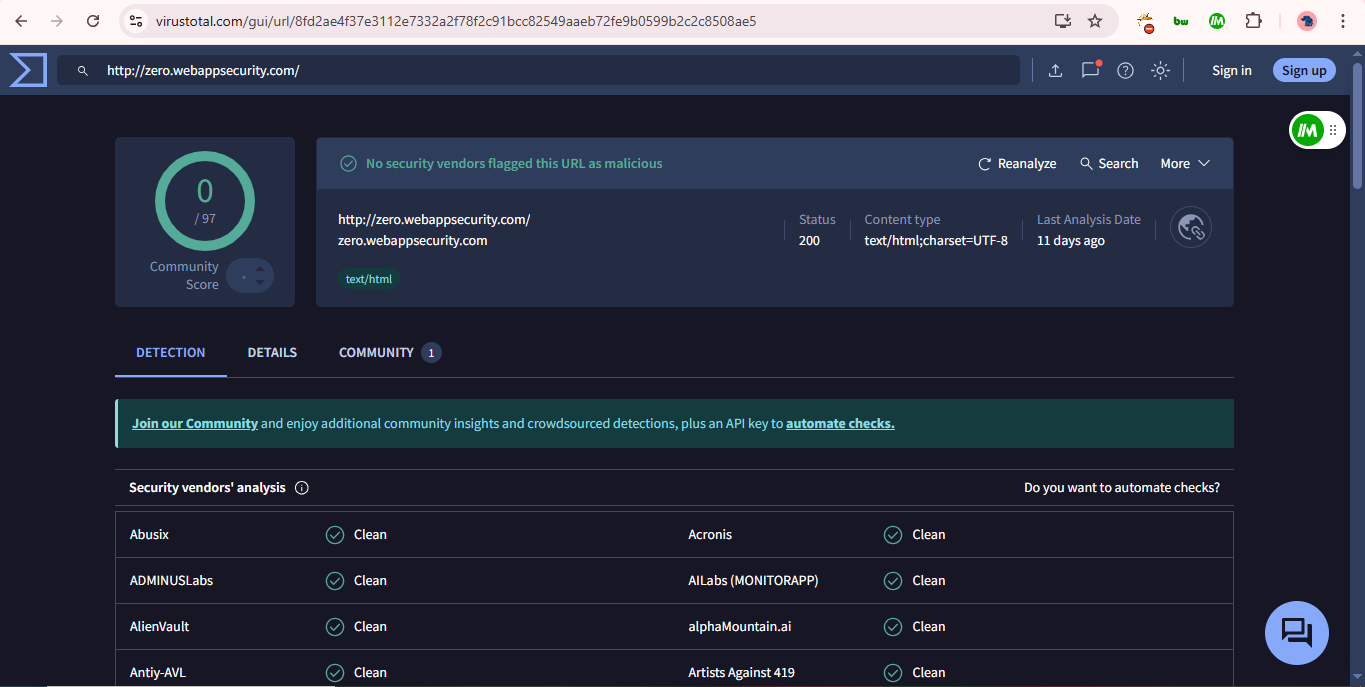
Task: Click the floating green IM widget
Action: 1307,129
